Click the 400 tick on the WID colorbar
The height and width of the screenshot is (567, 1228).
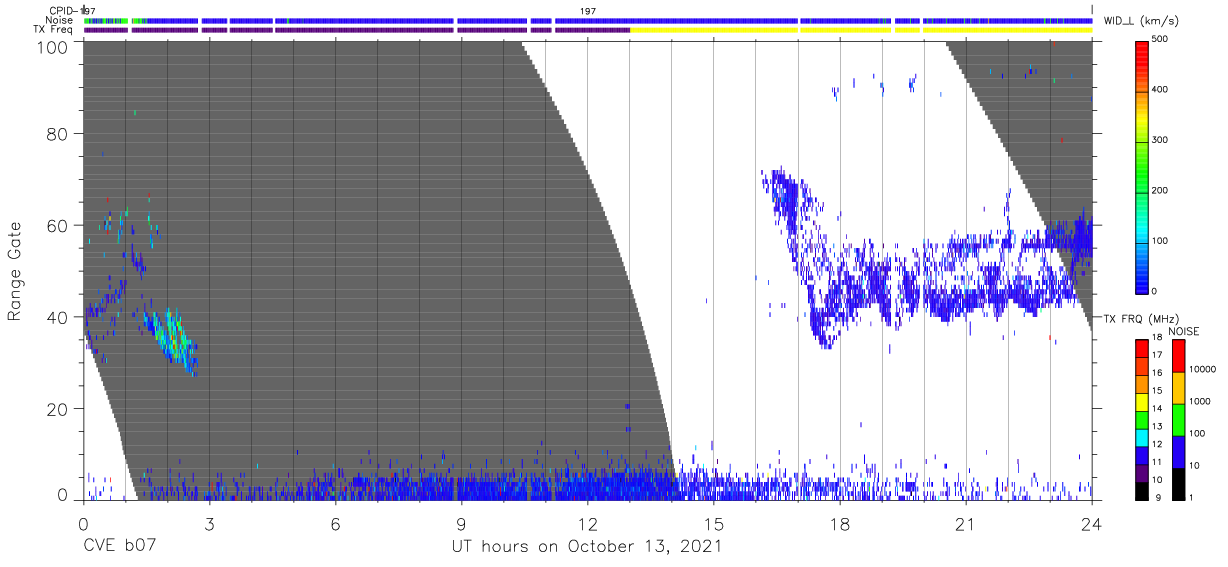point(1160,89)
